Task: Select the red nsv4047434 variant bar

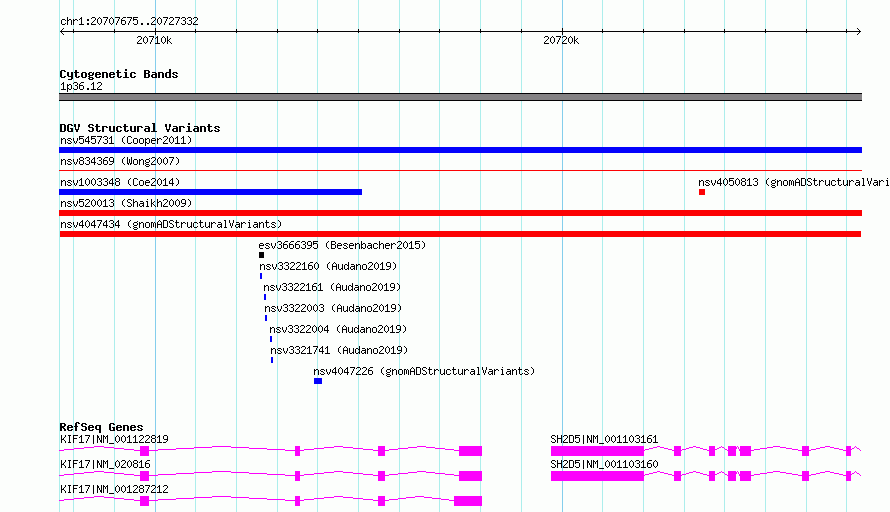Action: (x=460, y=234)
